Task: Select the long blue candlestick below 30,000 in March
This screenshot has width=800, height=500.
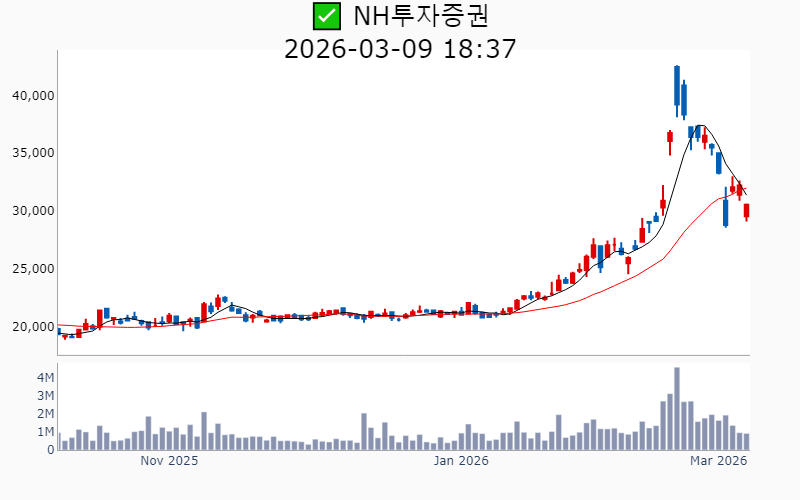Action: [725, 211]
